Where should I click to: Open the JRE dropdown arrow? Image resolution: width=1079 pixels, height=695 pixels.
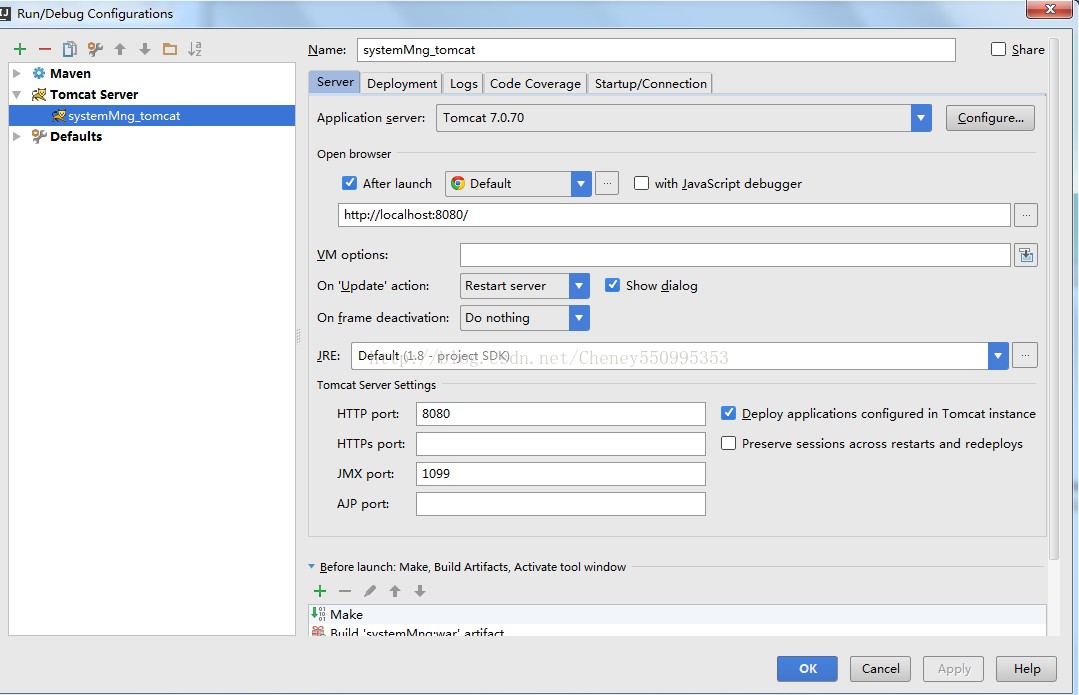998,356
